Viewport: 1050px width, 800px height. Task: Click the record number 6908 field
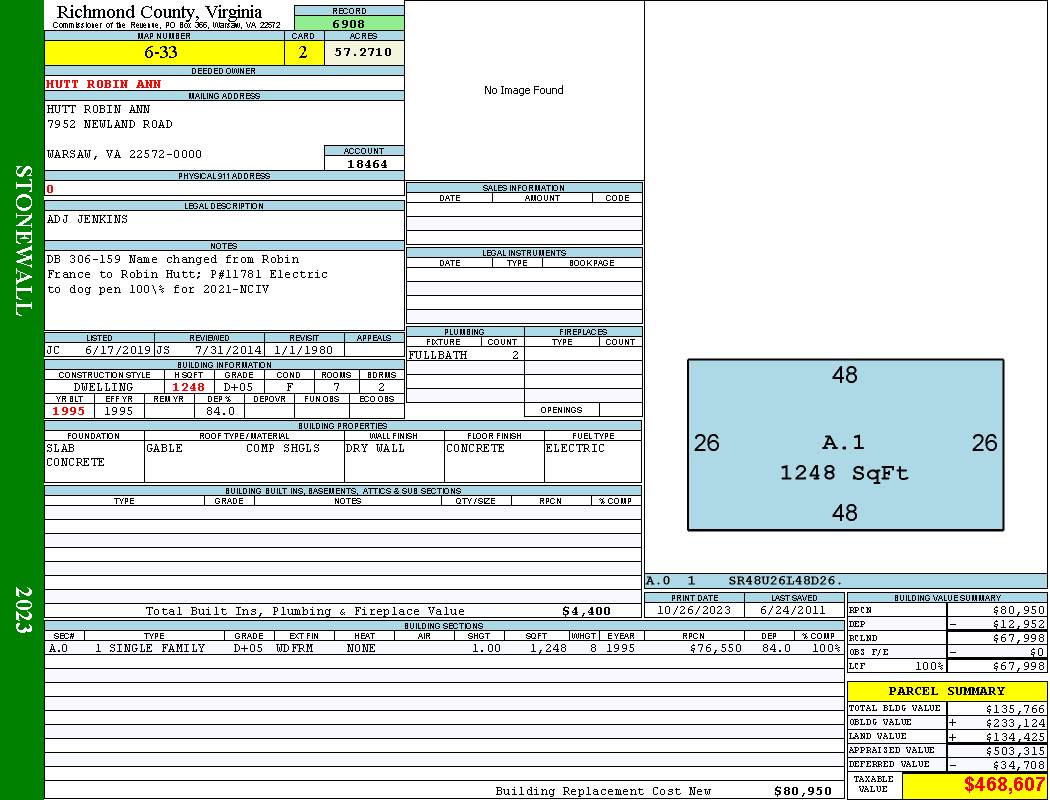coord(349,23)
